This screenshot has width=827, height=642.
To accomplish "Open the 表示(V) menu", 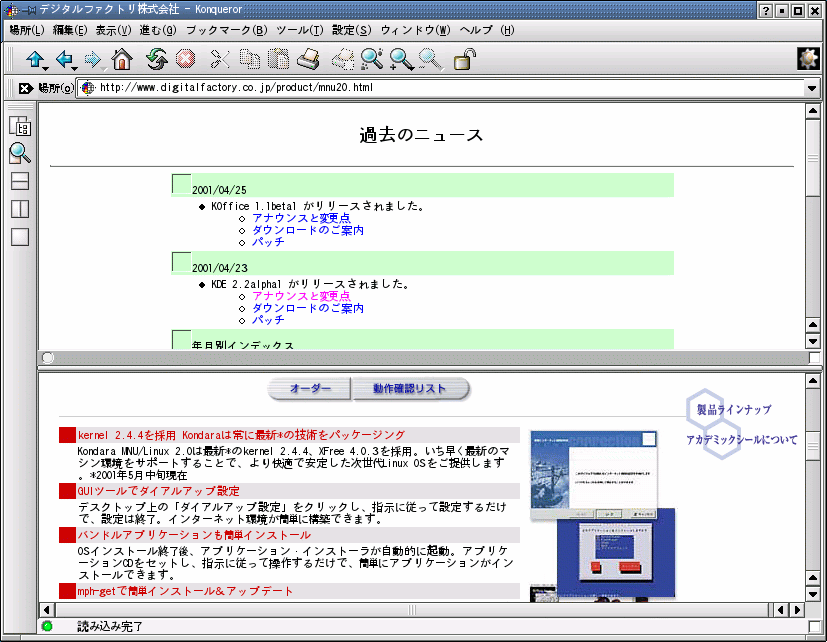I will point(113,30).
